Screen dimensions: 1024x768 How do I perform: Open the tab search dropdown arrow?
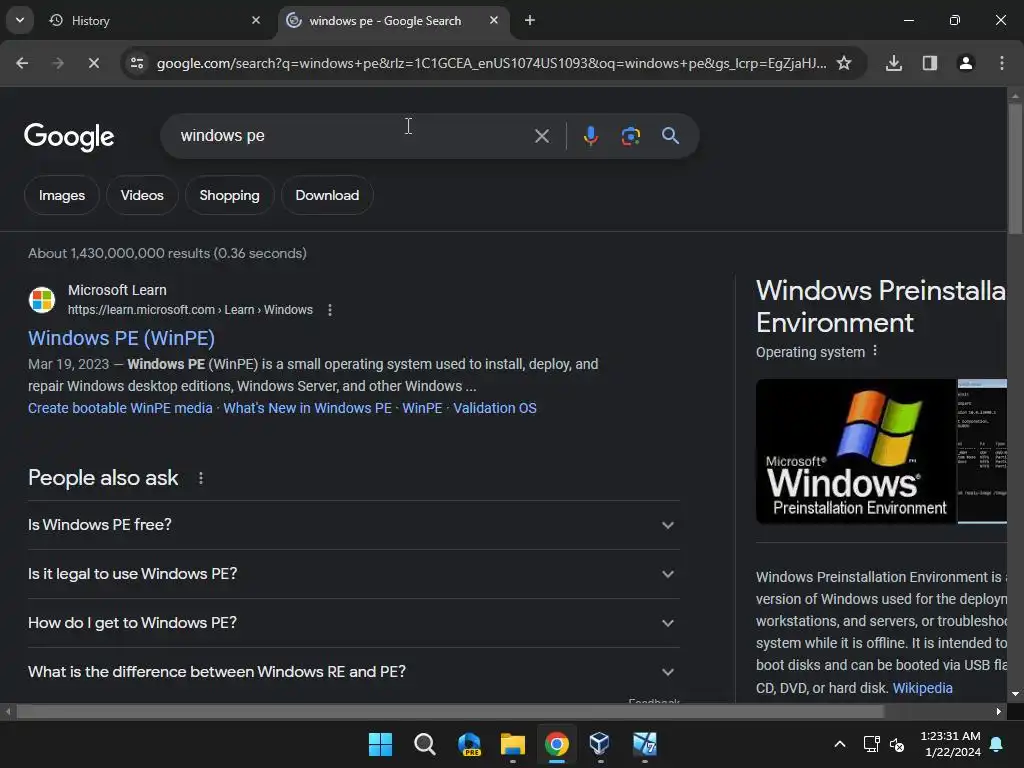pos(20,20)
